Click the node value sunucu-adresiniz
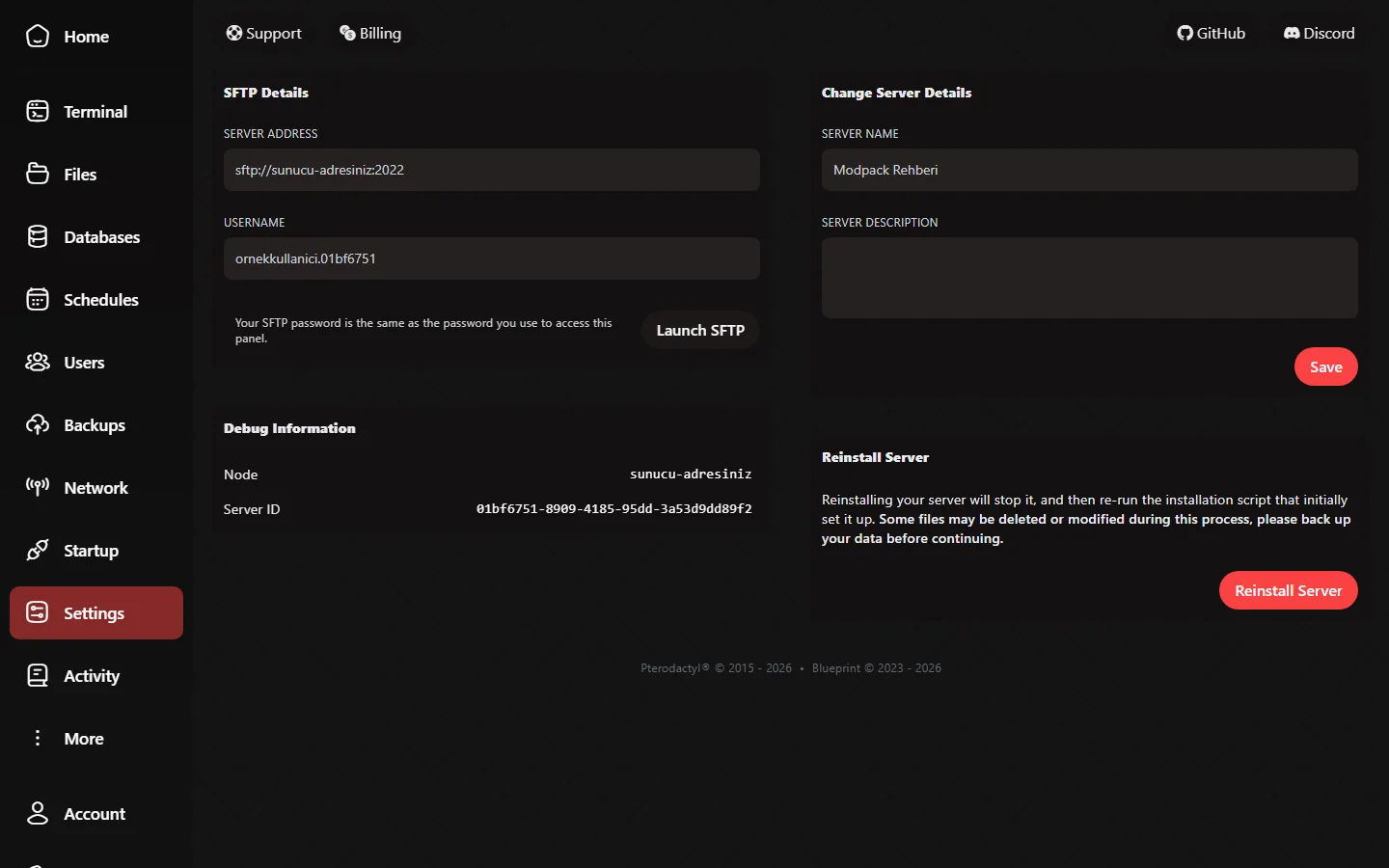 (x=691, y=474)
